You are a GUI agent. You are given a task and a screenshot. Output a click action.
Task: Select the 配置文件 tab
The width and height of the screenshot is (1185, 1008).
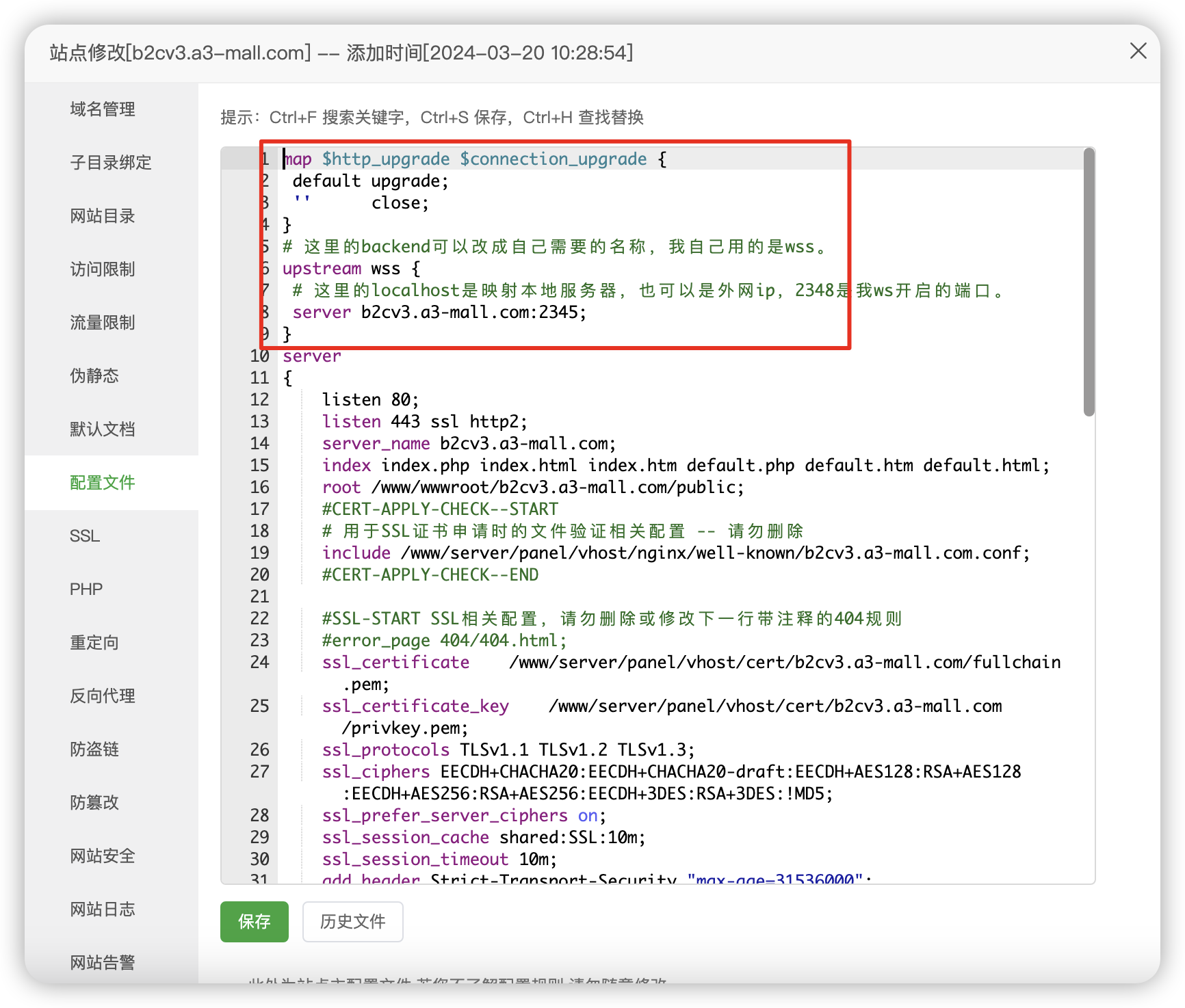tap(103, 482)
